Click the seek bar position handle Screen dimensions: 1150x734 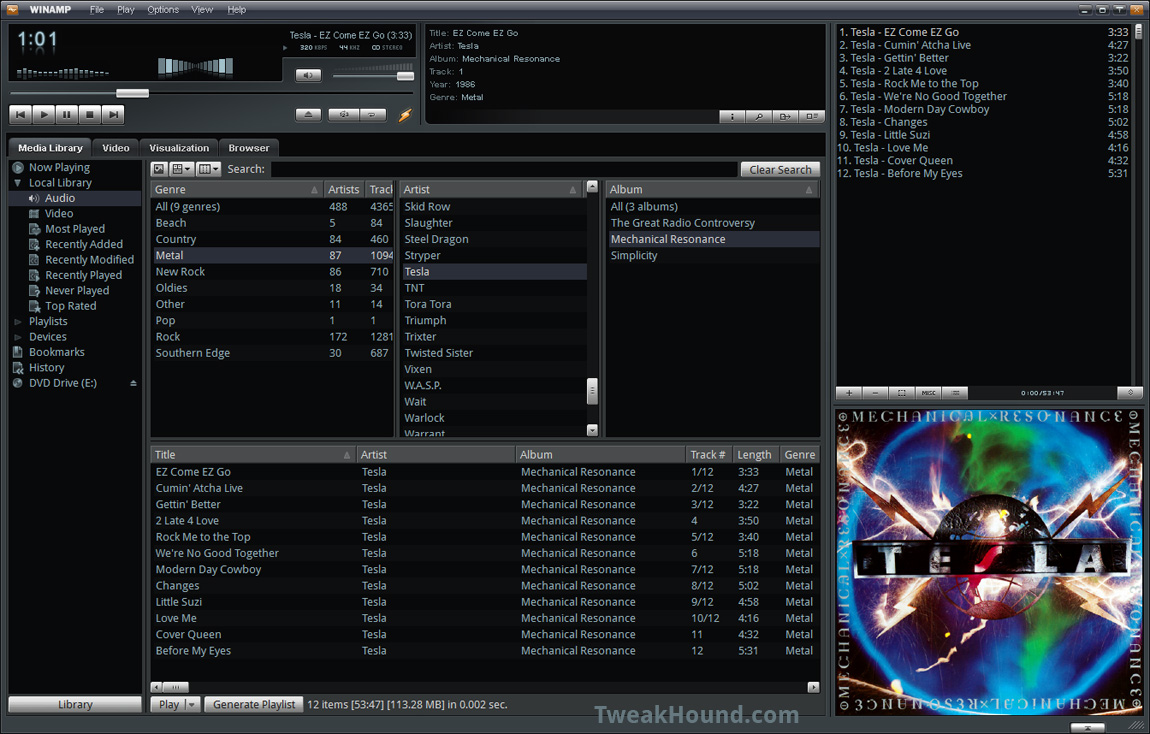click(x=133, y=93)
